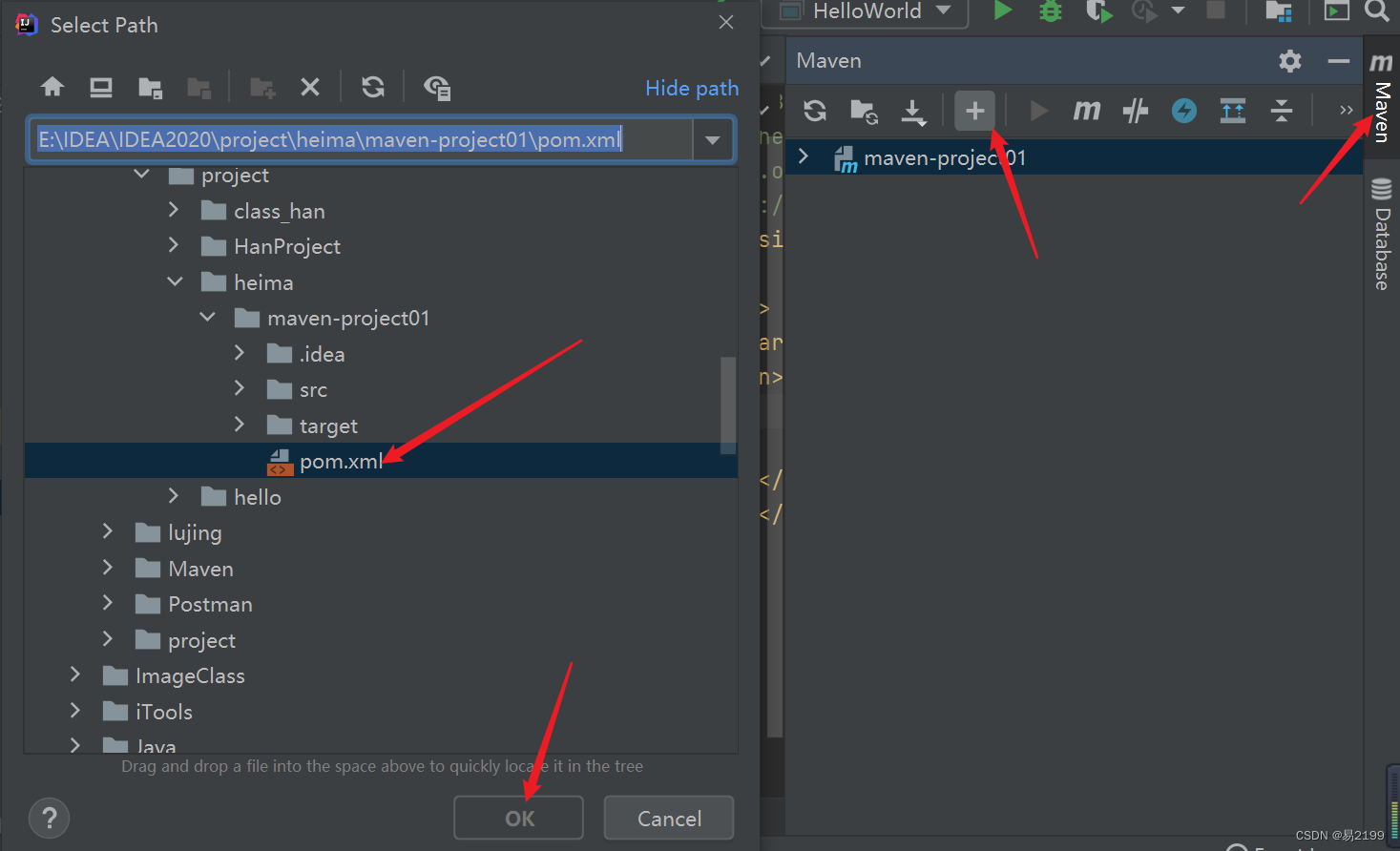Collapse the heima folder

coord(175,281)
